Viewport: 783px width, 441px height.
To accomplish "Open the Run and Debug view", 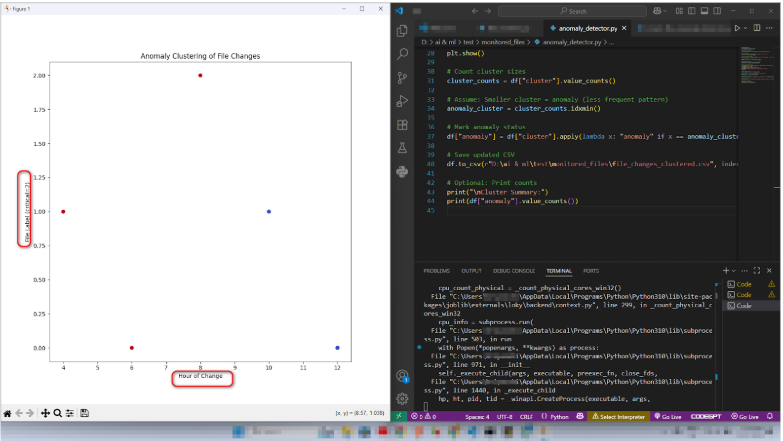I will [402, 101].
